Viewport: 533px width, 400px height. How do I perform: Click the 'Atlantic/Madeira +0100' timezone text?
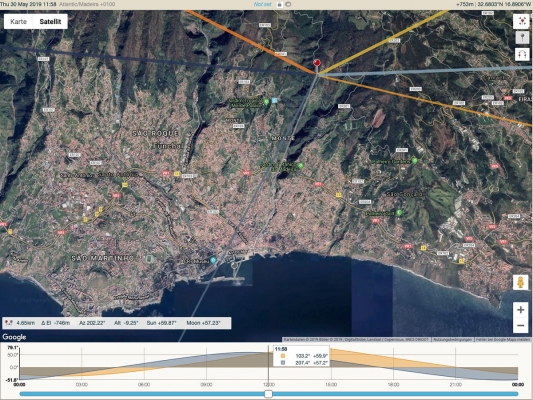click(x=87, y=4)
